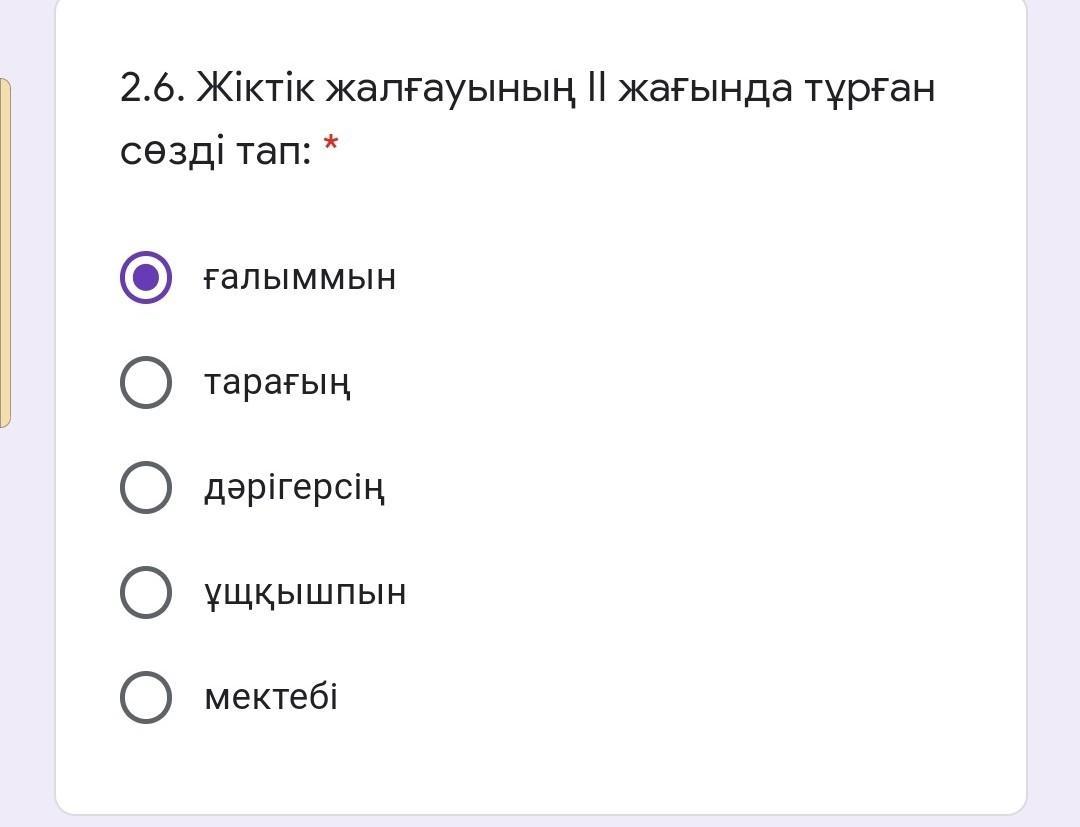Choose the тарағың radio button
1080x827 pixels.
click(146, 382)
